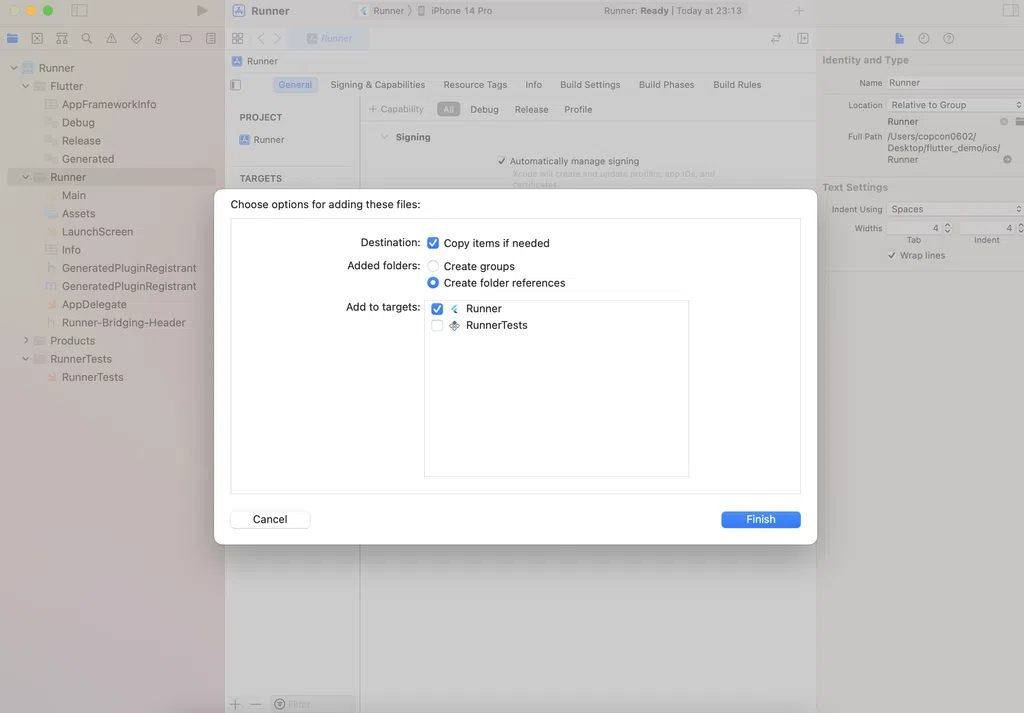The width and height of the screenshot is (1024, 713).
Task: Open the Test navigator diamond icon
Action: (136, 39)
